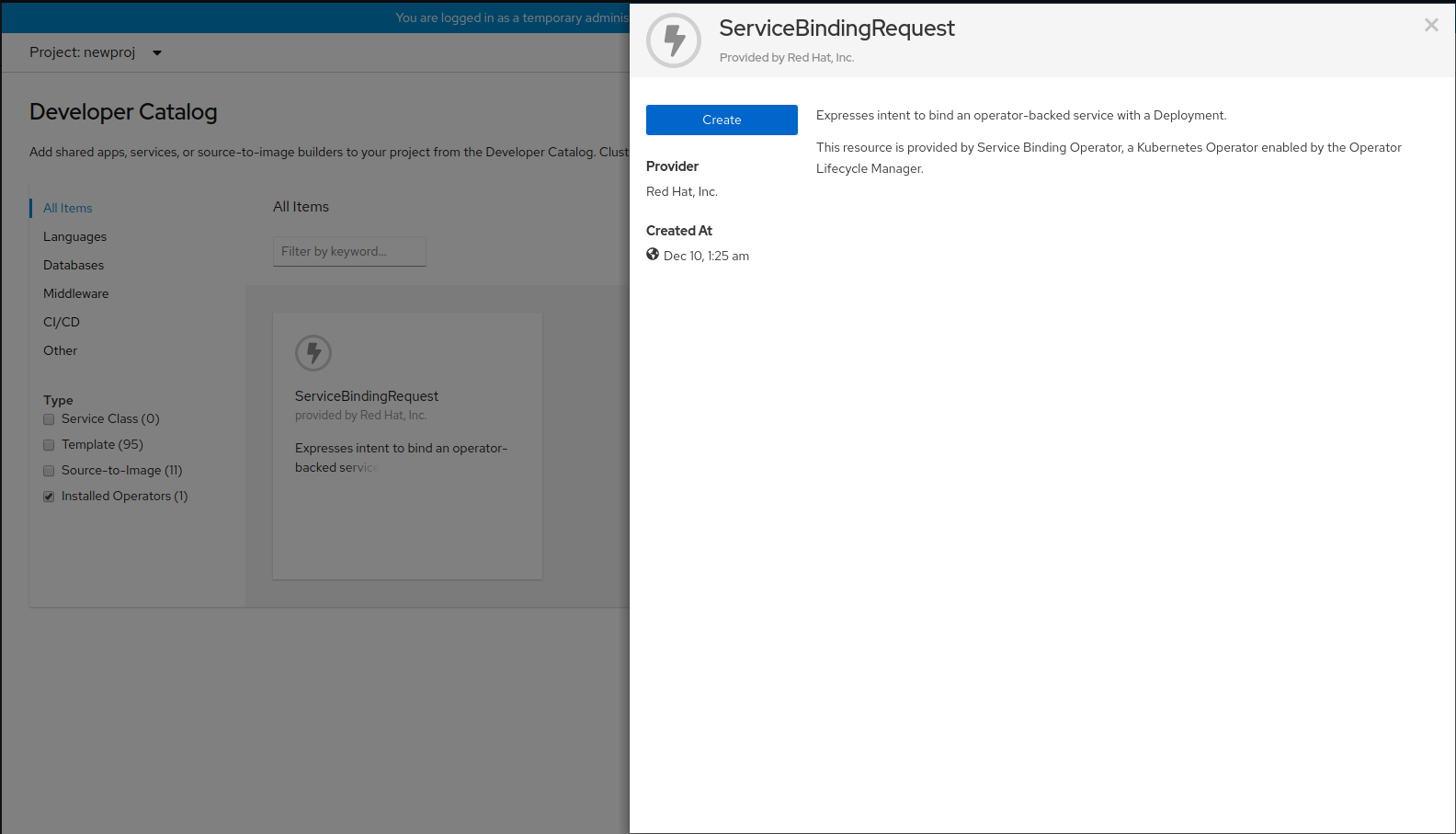Select the Databases category
The height and width of the screenshot is (834, 1456).
74,265
